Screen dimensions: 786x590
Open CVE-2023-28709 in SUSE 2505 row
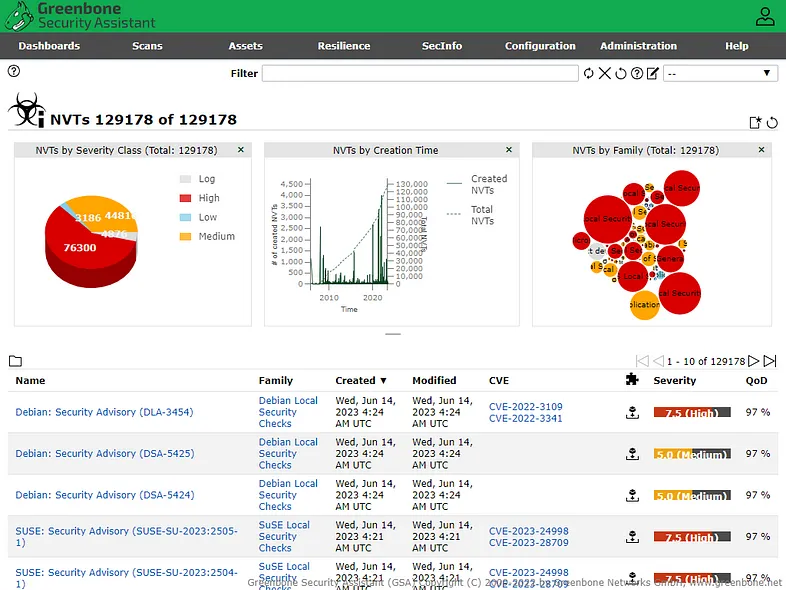(529, 542)
